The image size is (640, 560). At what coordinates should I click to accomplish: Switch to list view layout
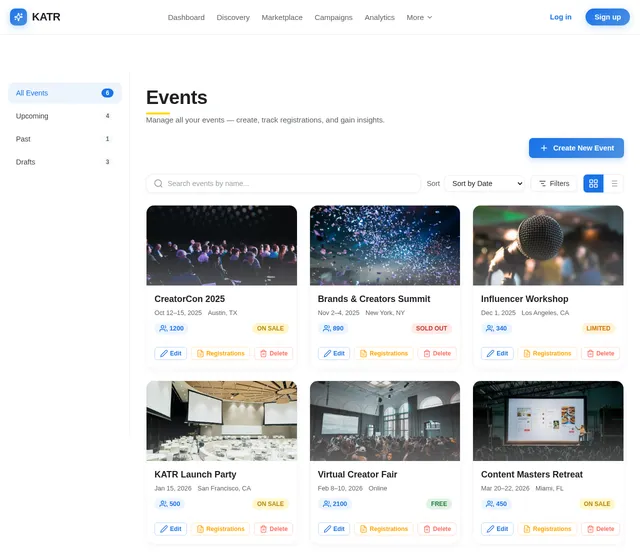[614, 184]
